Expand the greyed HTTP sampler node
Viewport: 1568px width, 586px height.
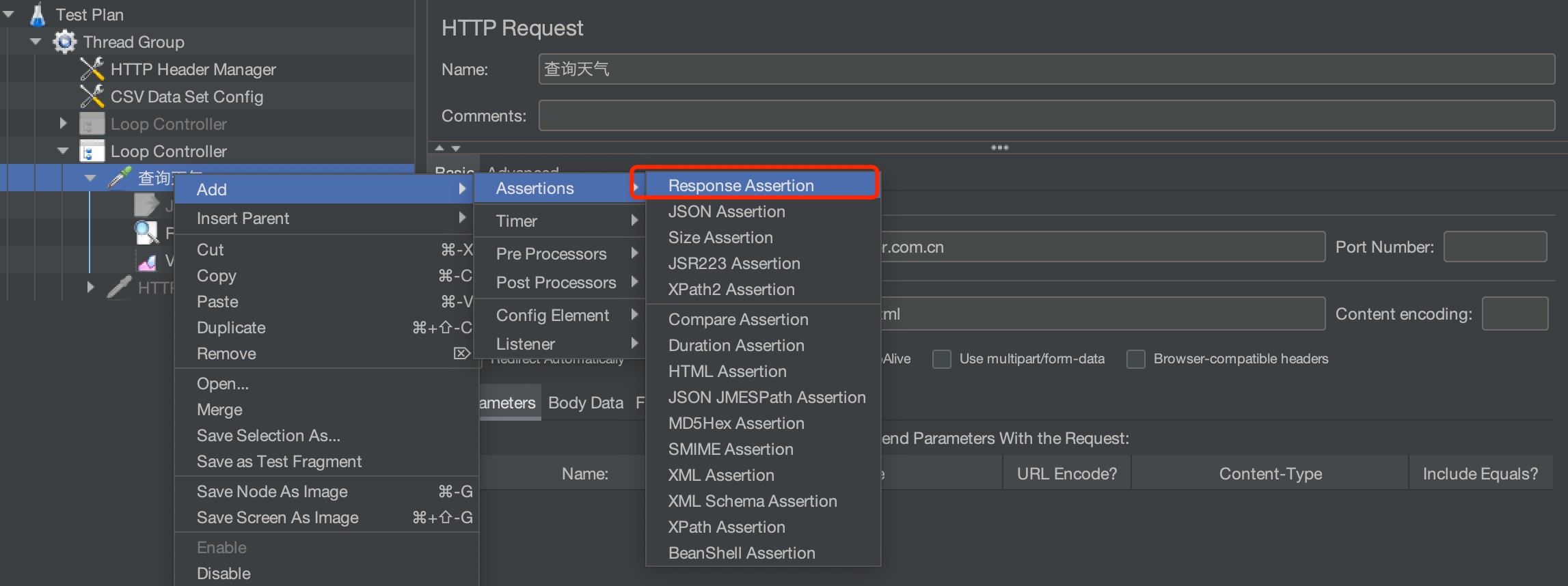click(x=90, y=288)
